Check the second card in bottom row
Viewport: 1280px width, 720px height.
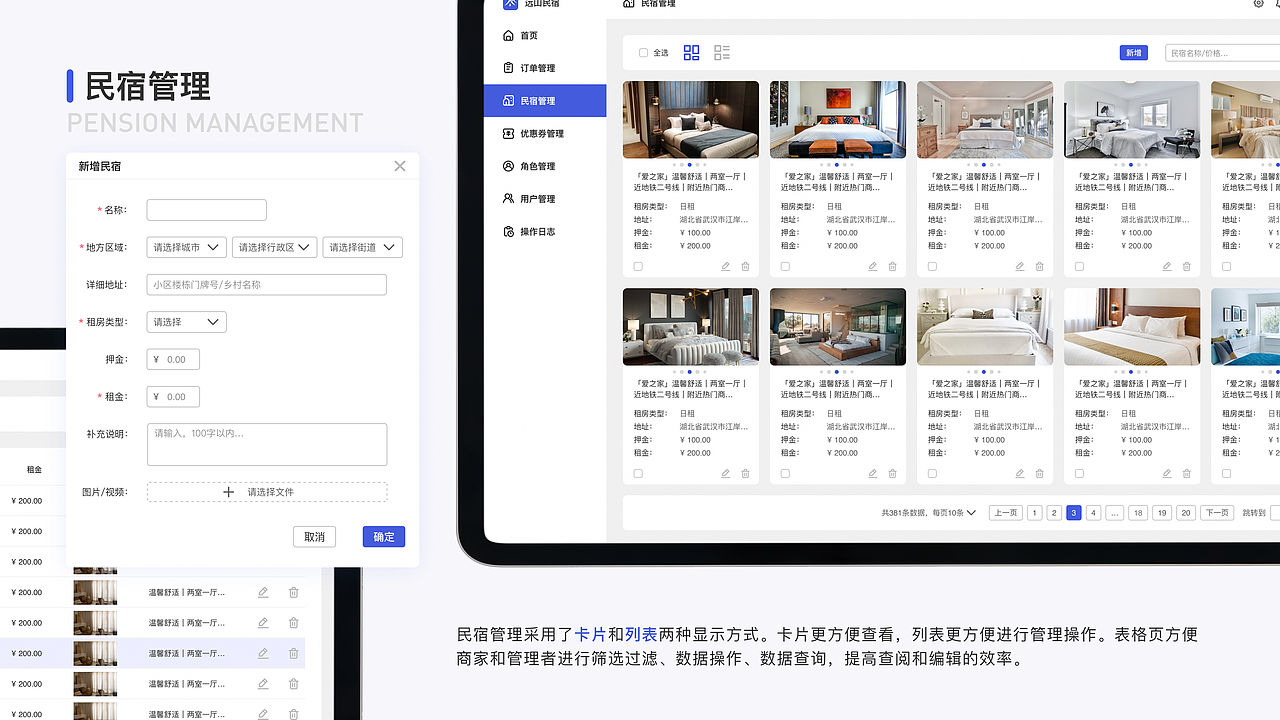click(x=785, y=474)
